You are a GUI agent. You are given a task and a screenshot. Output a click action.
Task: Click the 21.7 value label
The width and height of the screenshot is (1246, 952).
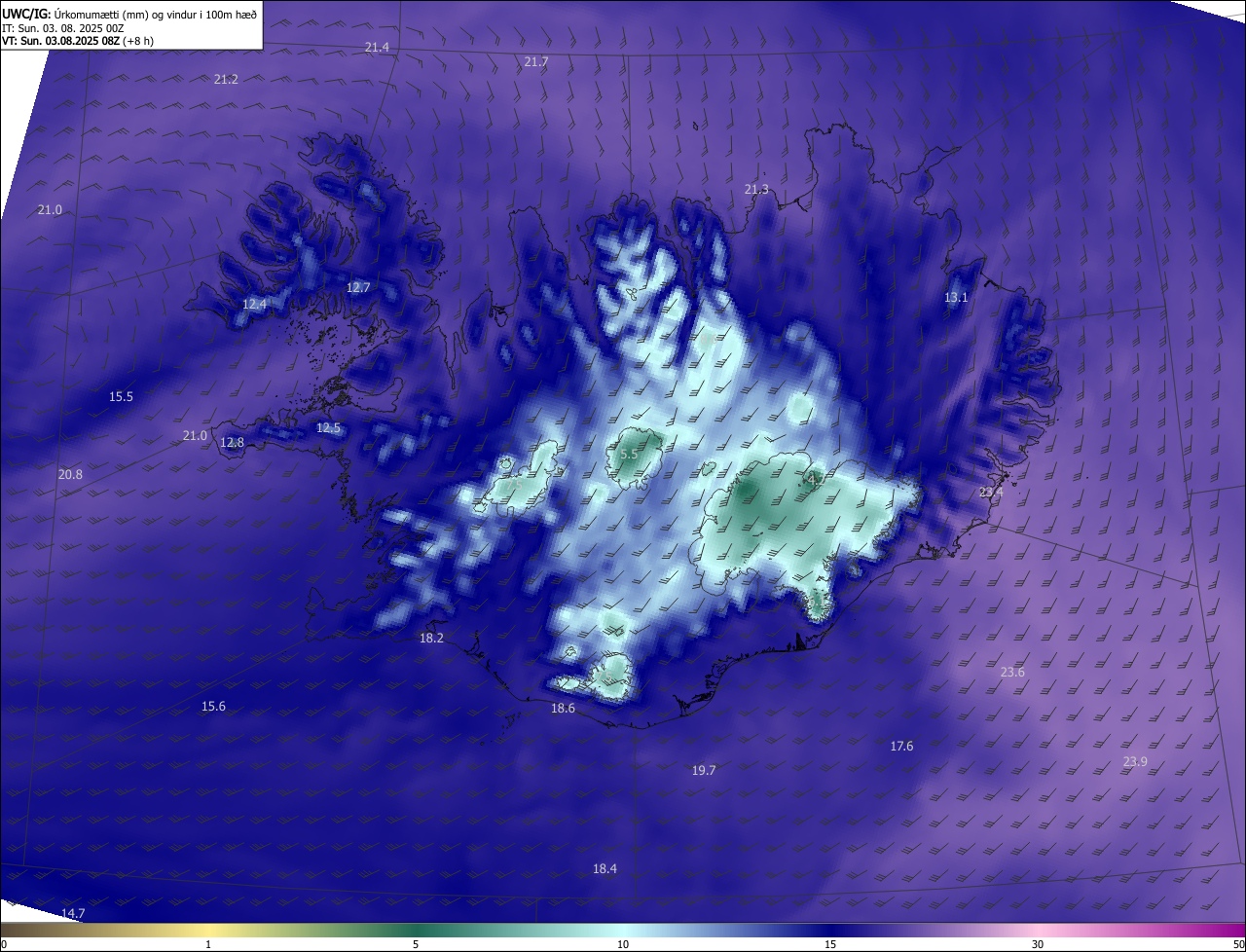coord(536,61)
